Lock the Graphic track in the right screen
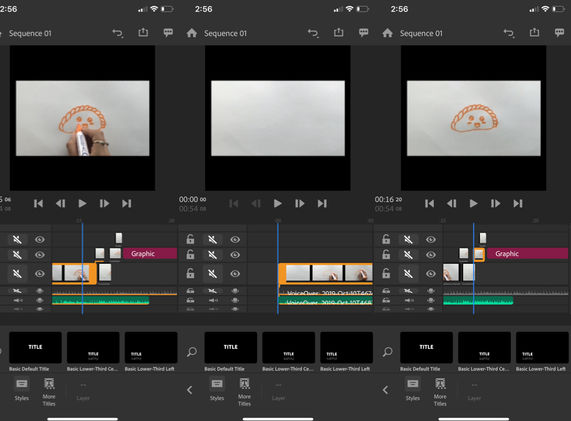 click(386, 255)
